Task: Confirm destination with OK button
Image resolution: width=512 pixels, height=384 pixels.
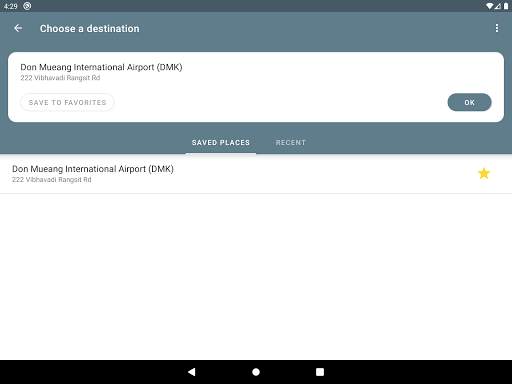Action: pos(469,102)
